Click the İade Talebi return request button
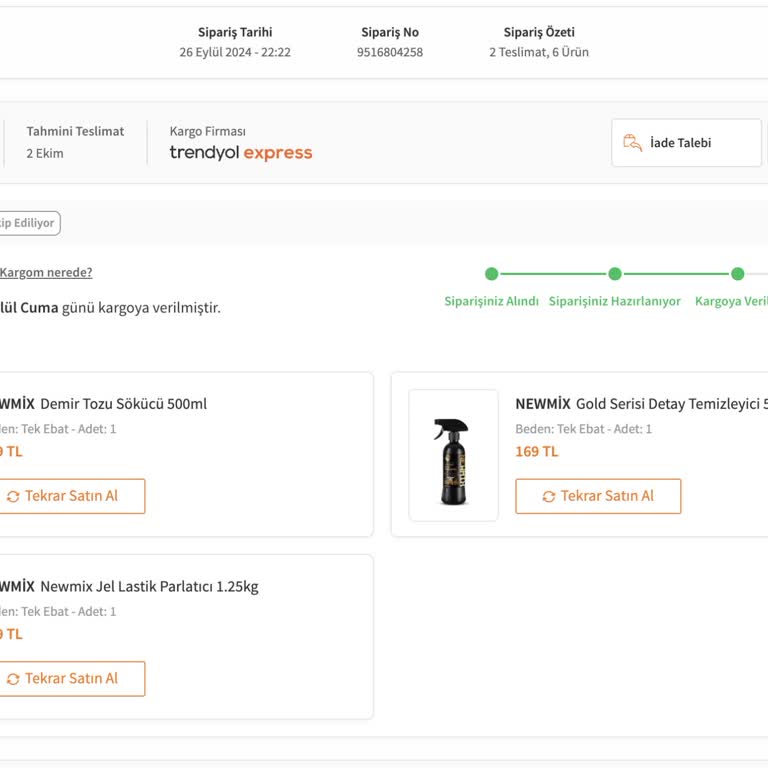768x768 pixels. [686, 143]
